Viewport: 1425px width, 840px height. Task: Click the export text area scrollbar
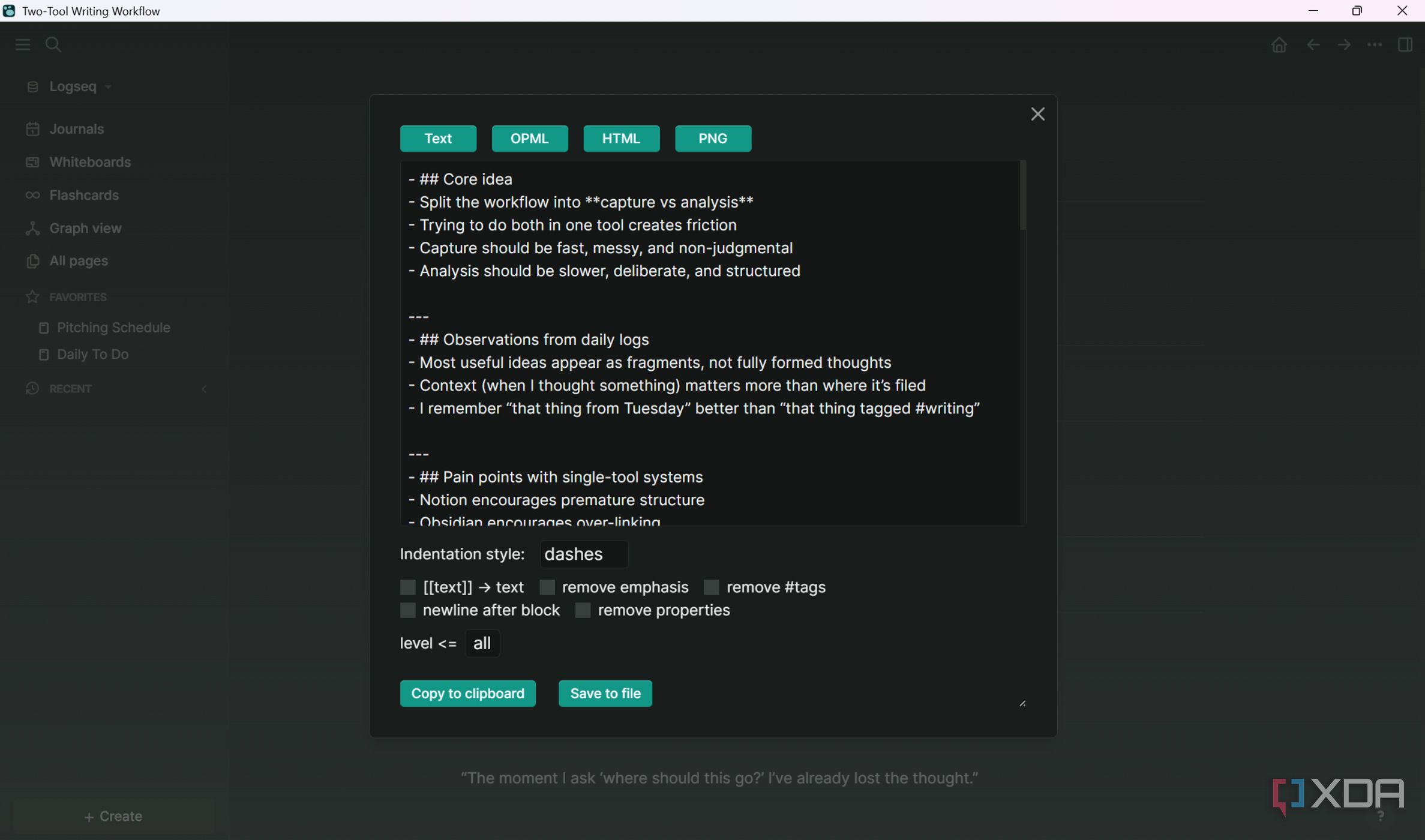[x=1022, y=196]
